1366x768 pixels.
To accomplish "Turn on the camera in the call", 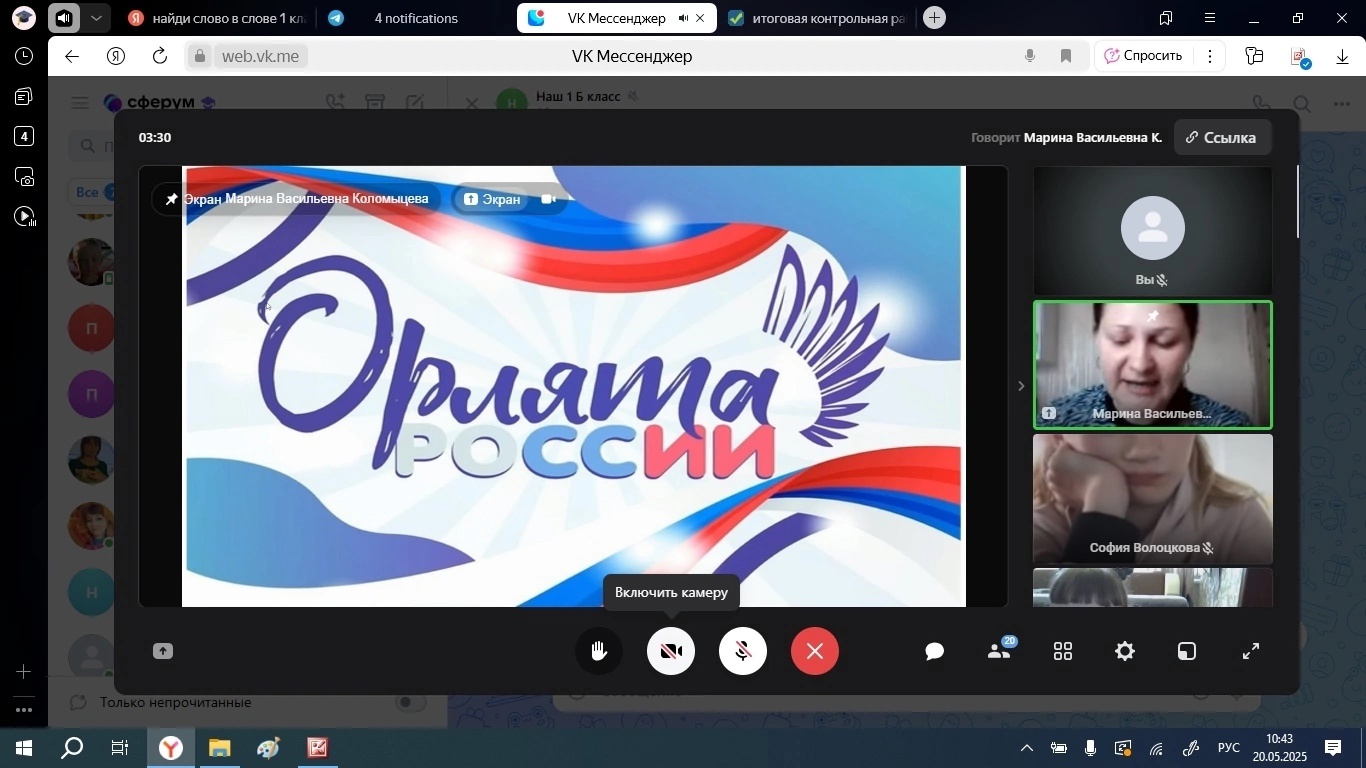I will coord(671,651).
